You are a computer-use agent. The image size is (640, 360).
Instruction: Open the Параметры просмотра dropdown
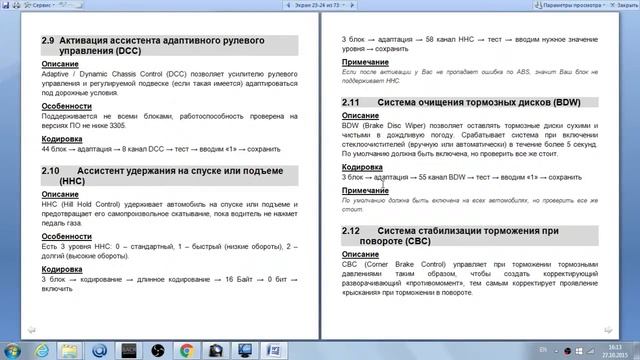coord(570,5)
